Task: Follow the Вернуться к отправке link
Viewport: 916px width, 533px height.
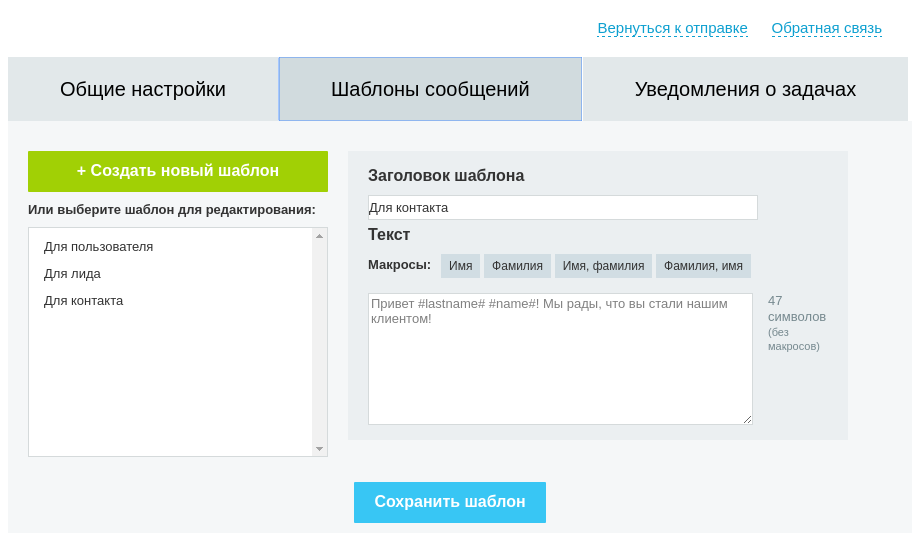Action: 672,28
